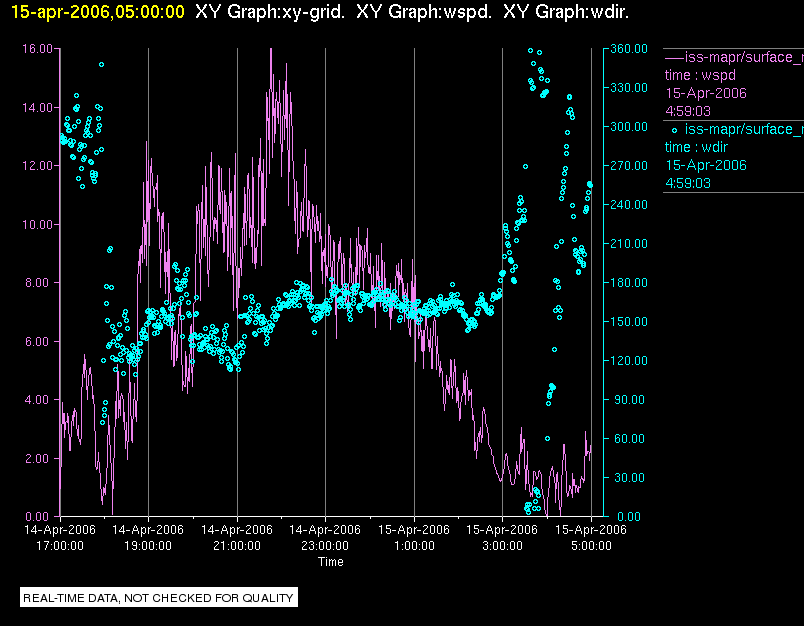The width and height of the screenshot is (804, 626).
Task: Click the 14-Apr-2006 17:00:00 time axis label
Action: (59, 537)
